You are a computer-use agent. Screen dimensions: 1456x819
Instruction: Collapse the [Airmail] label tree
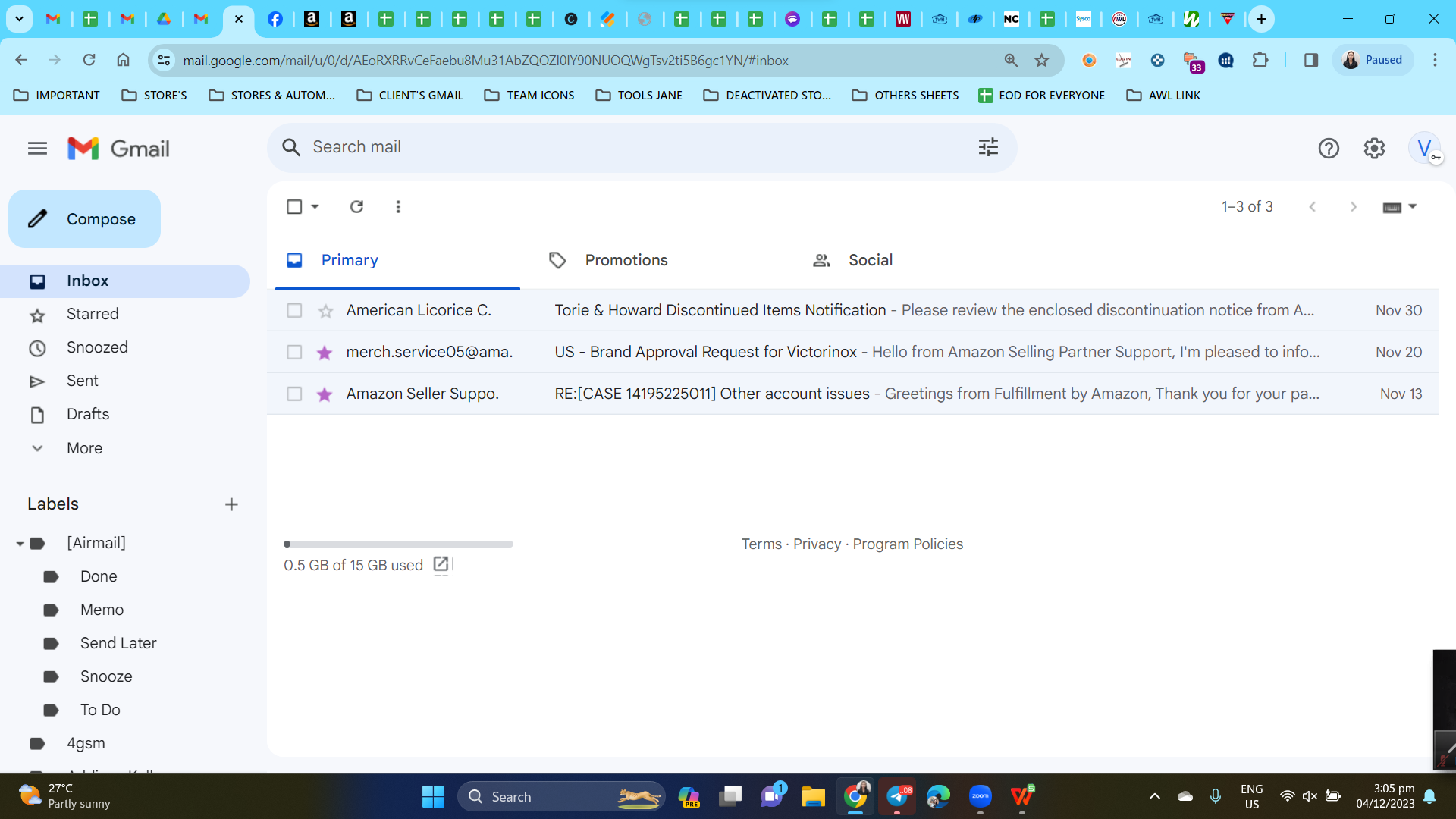(20, 544)
